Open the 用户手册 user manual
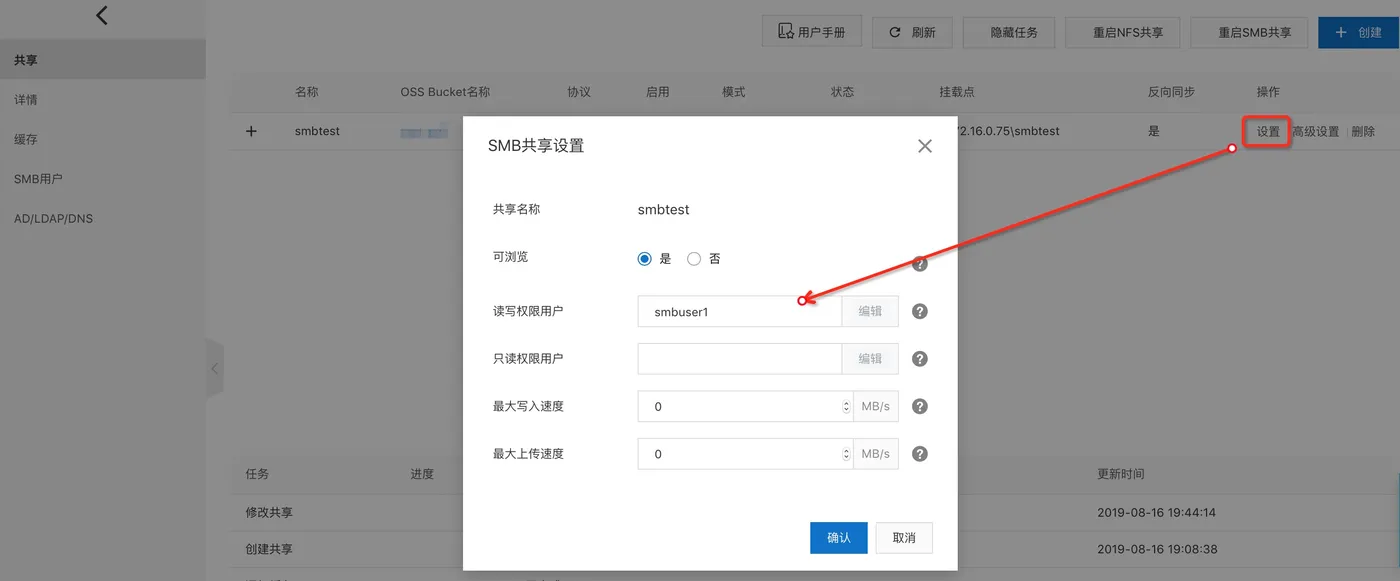 (x=811, y=32)
